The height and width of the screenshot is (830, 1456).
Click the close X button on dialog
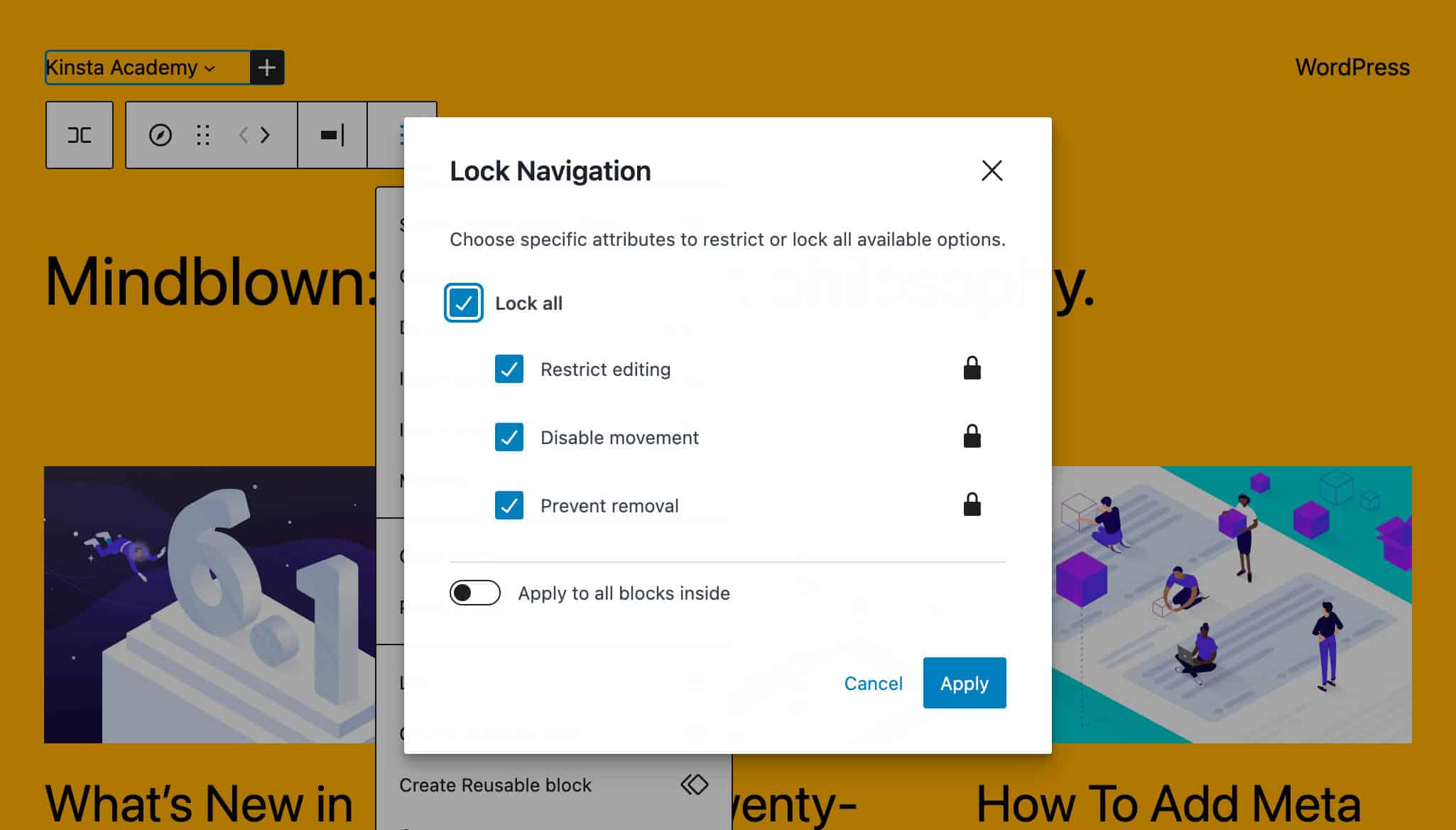point(992,171)
